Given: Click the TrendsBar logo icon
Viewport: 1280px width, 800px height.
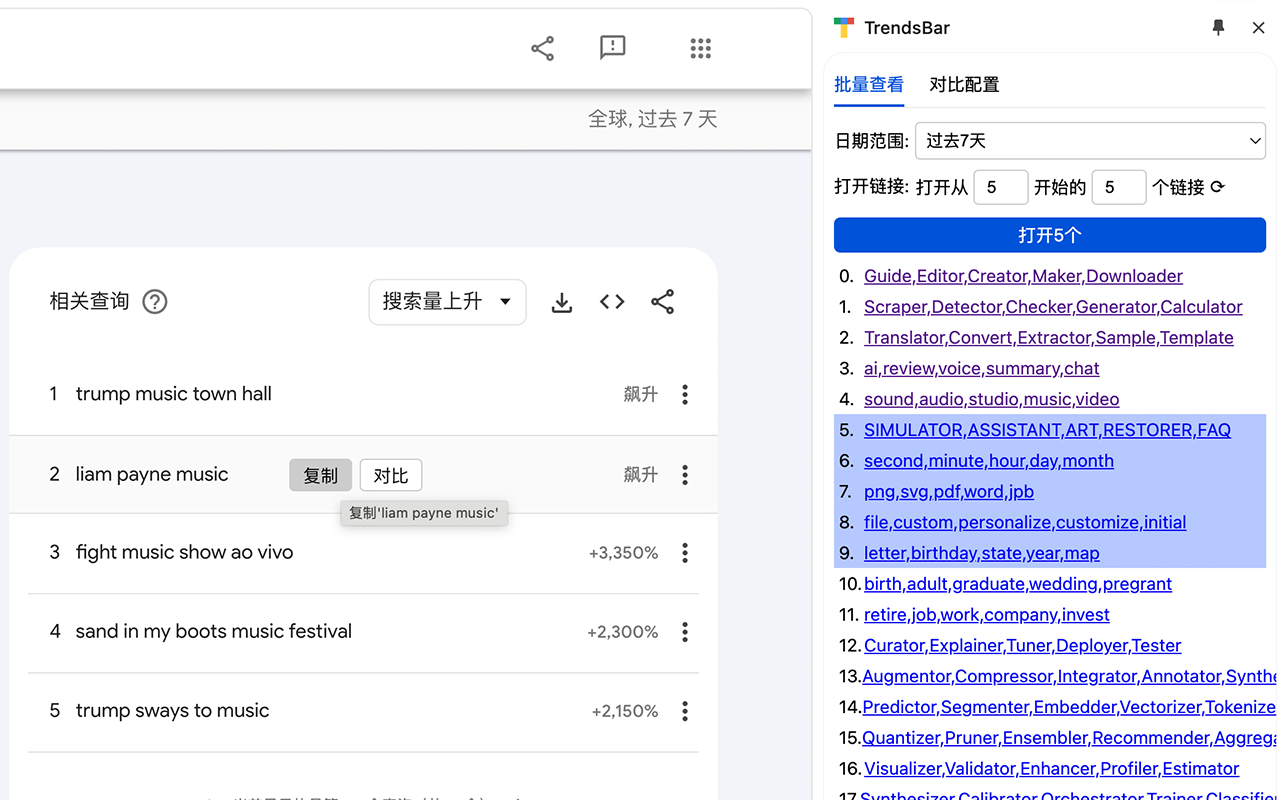Looking at the screenshot, I should pyautogui.click(x=844, y=28).
